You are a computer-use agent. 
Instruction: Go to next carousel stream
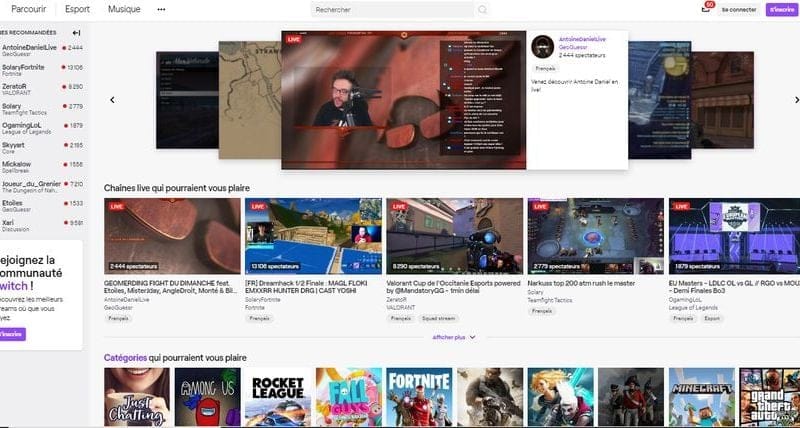coord(796,100)
